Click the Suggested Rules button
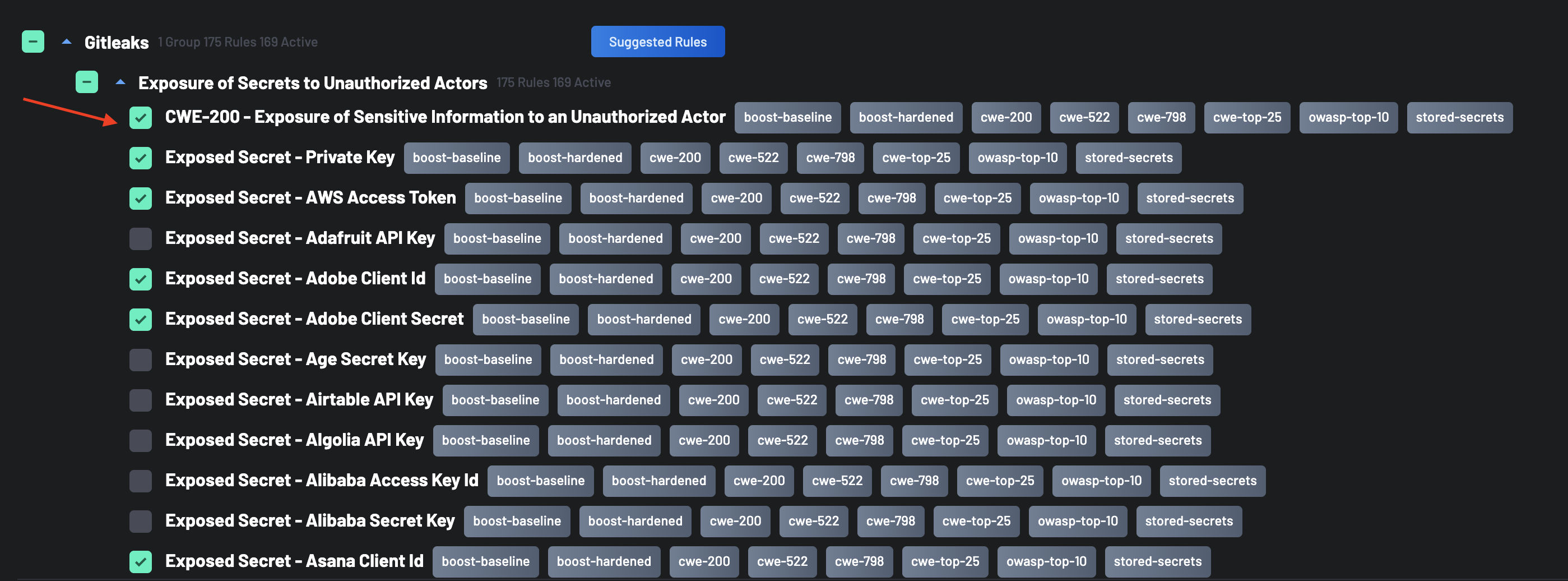 (x=657, y=41)
